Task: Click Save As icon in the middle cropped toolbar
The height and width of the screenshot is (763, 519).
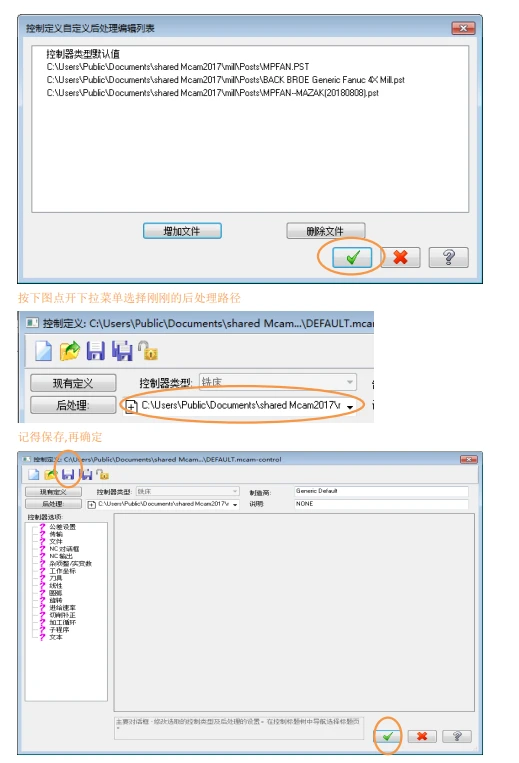Action: [122, 351]
